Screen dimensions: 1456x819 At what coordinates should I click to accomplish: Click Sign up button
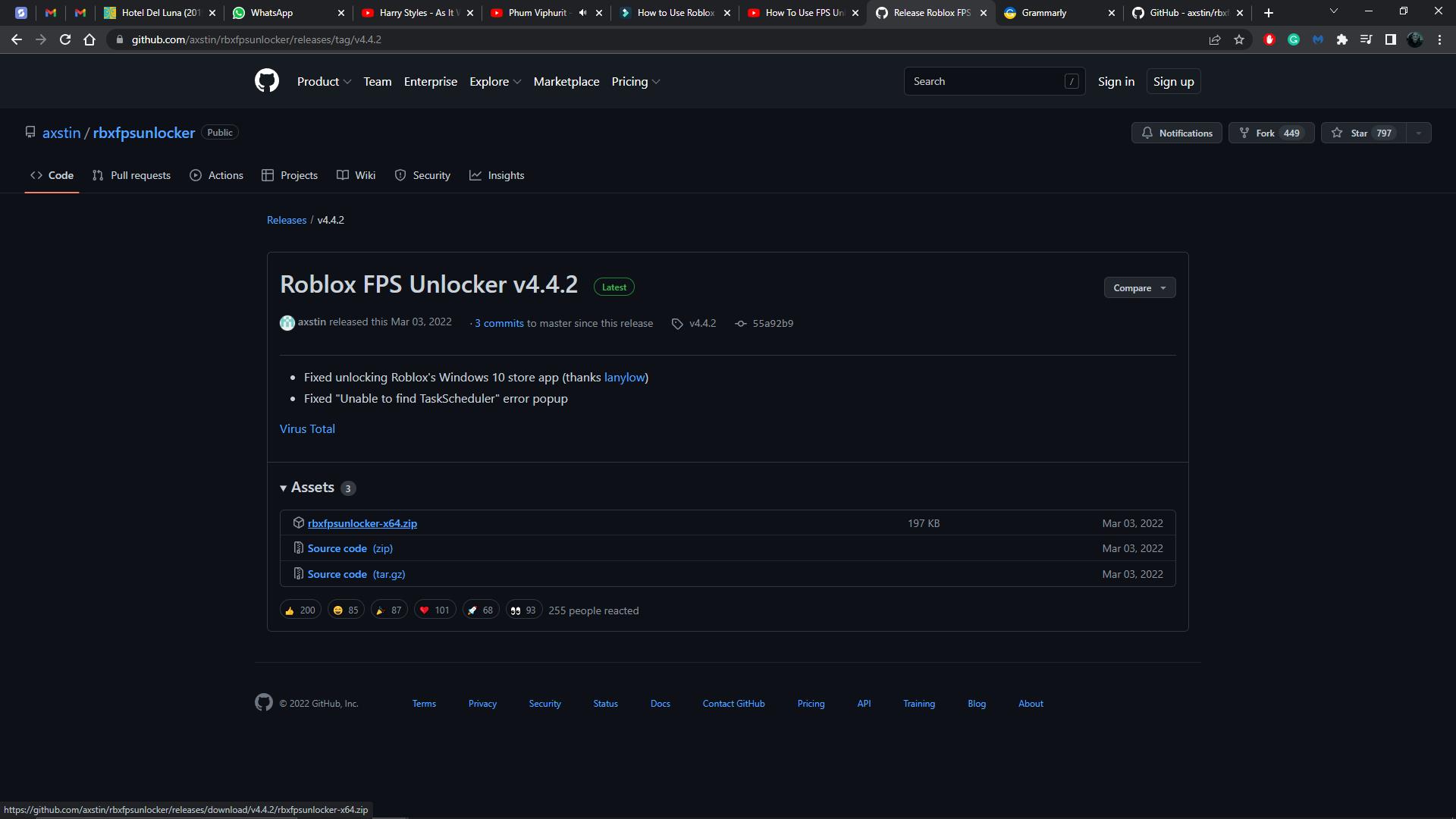tap(1173, 81)
